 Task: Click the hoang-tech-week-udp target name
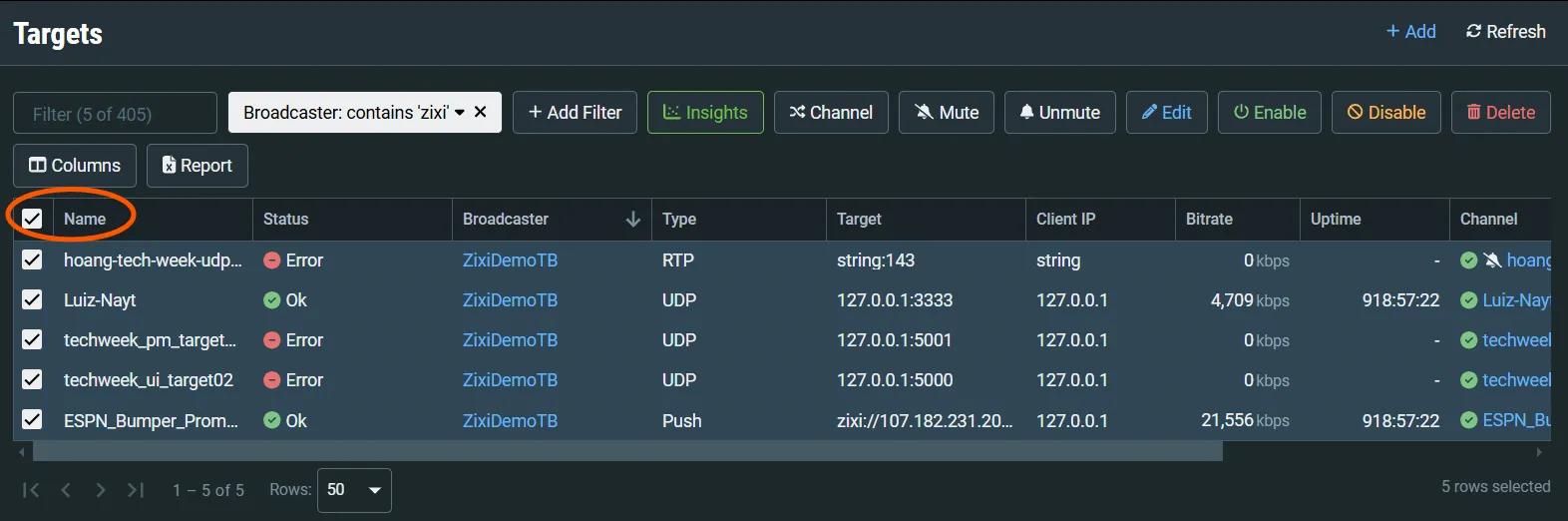tap(153, 260)
